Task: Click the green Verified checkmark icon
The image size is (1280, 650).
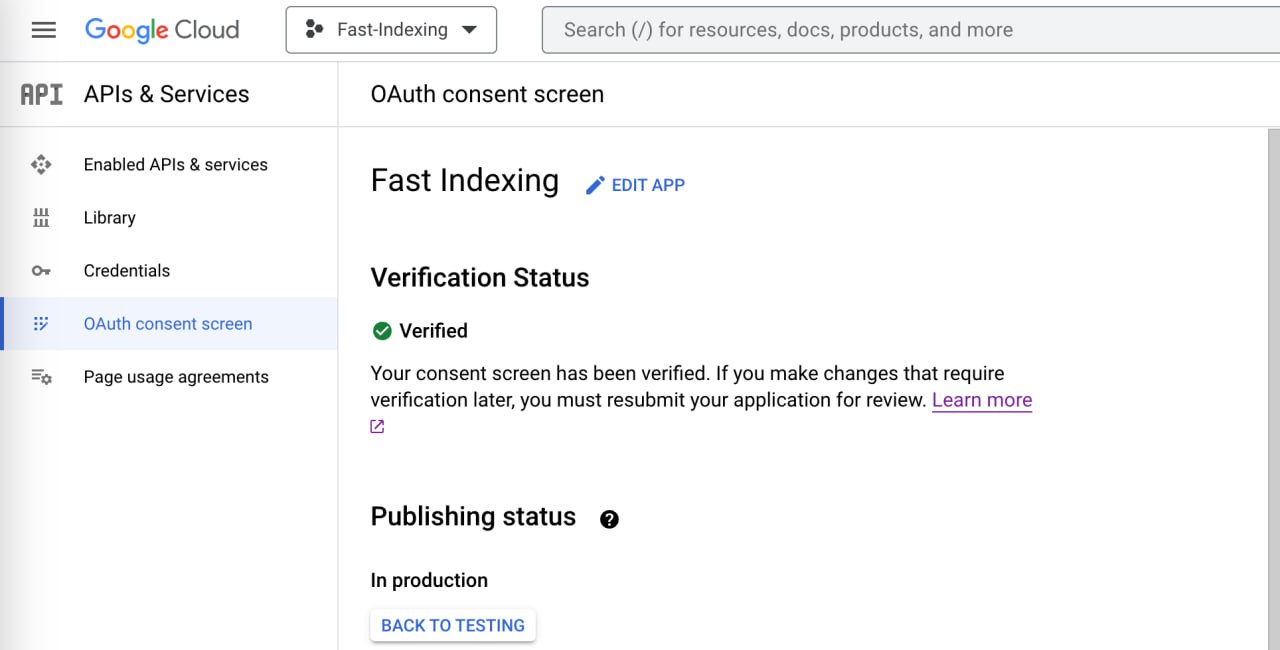Action: coord(381,331)
